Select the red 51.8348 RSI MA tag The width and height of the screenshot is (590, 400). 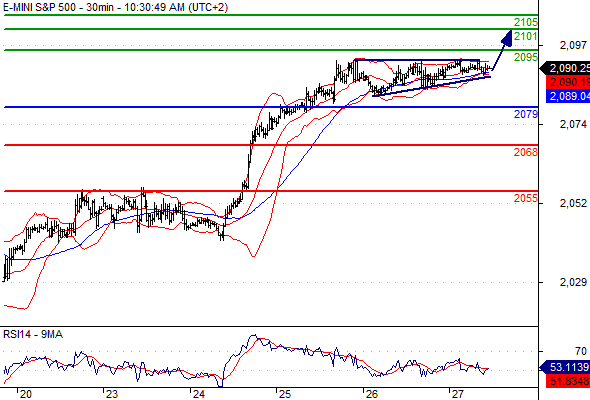coord(568,381)
